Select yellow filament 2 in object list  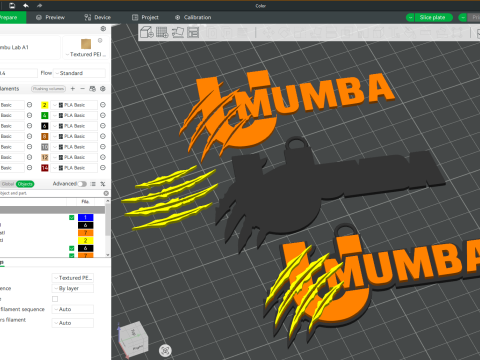pos(85,240)
